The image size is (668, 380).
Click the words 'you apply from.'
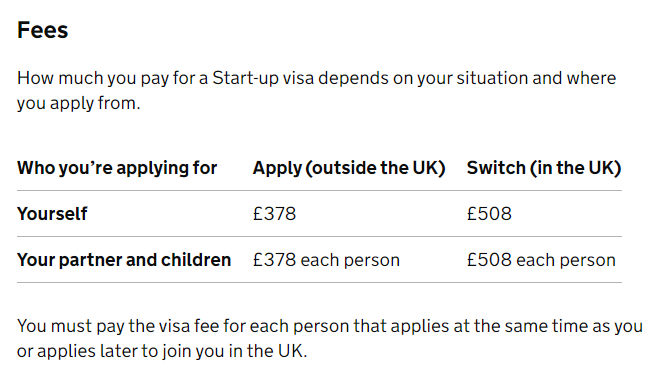point(78,104)
